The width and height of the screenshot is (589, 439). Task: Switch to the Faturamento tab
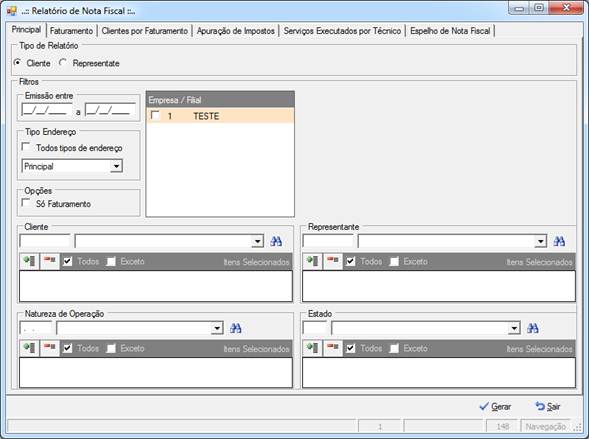tap(71, 31)
